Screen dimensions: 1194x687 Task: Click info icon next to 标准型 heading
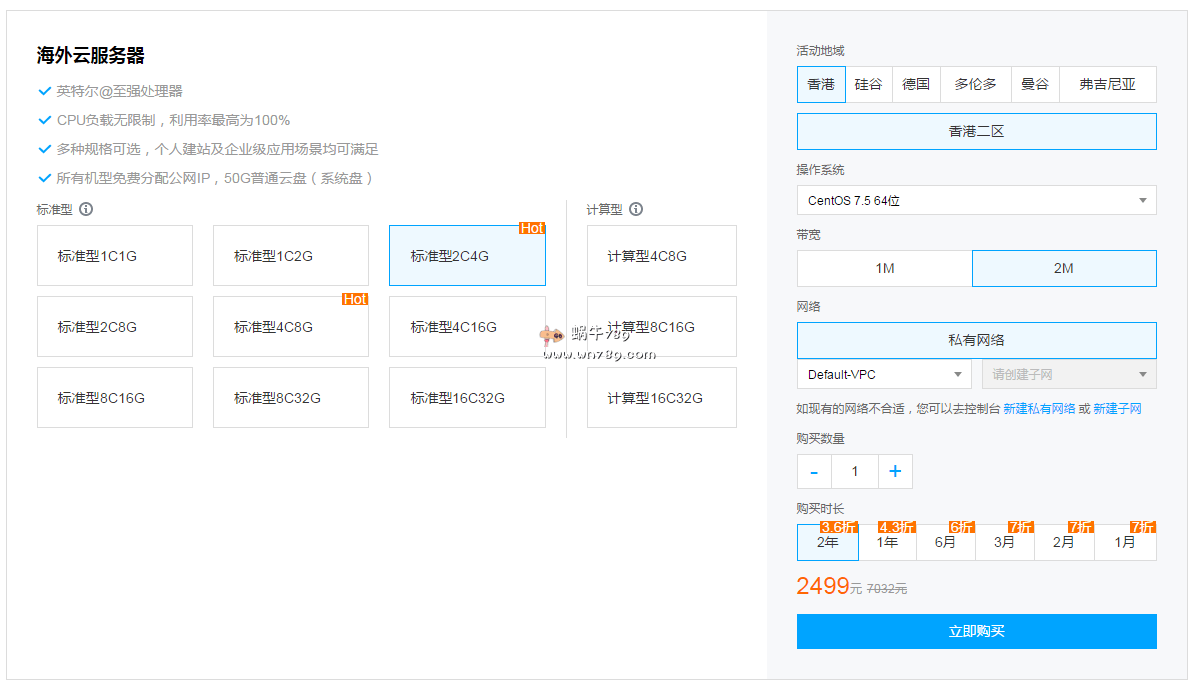click(x=86, y=210)
